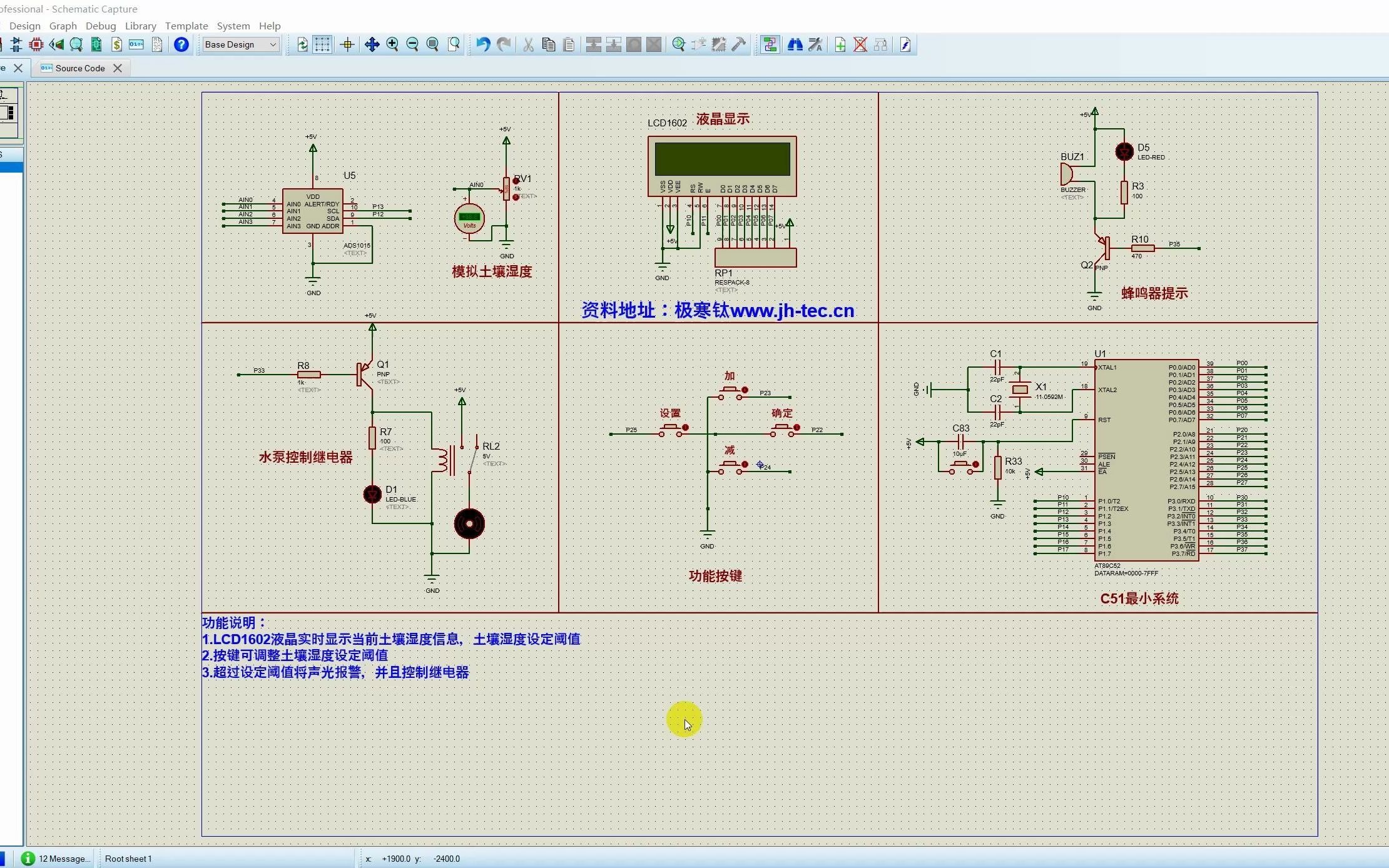
Task: Select the Zoom In tool
Action: coord(392,44)
